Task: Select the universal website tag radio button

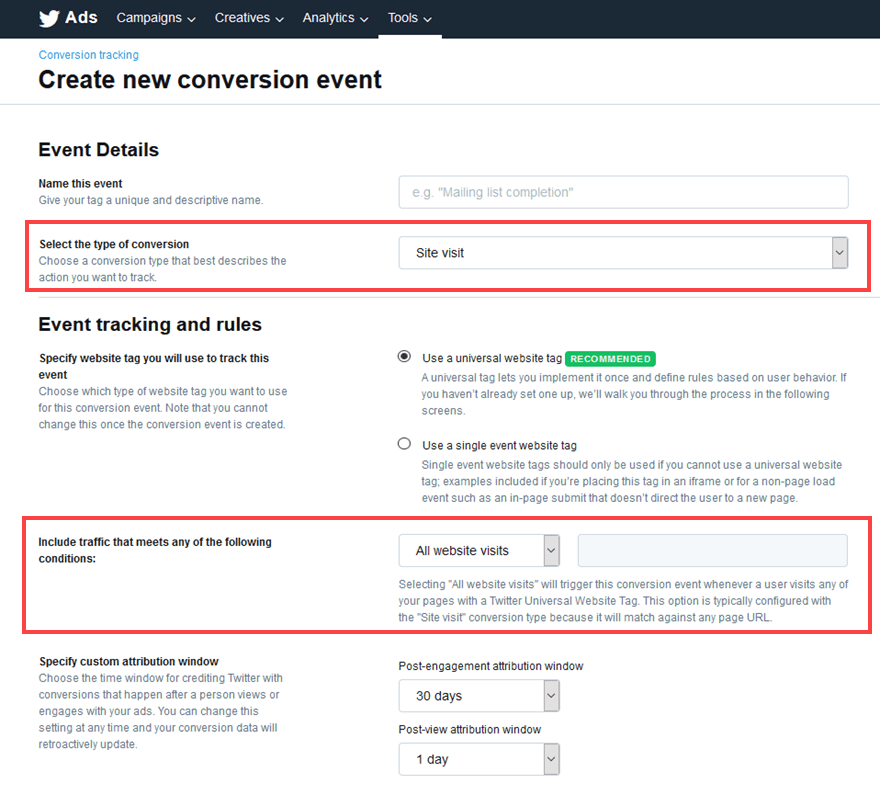Action: [404, 357]
